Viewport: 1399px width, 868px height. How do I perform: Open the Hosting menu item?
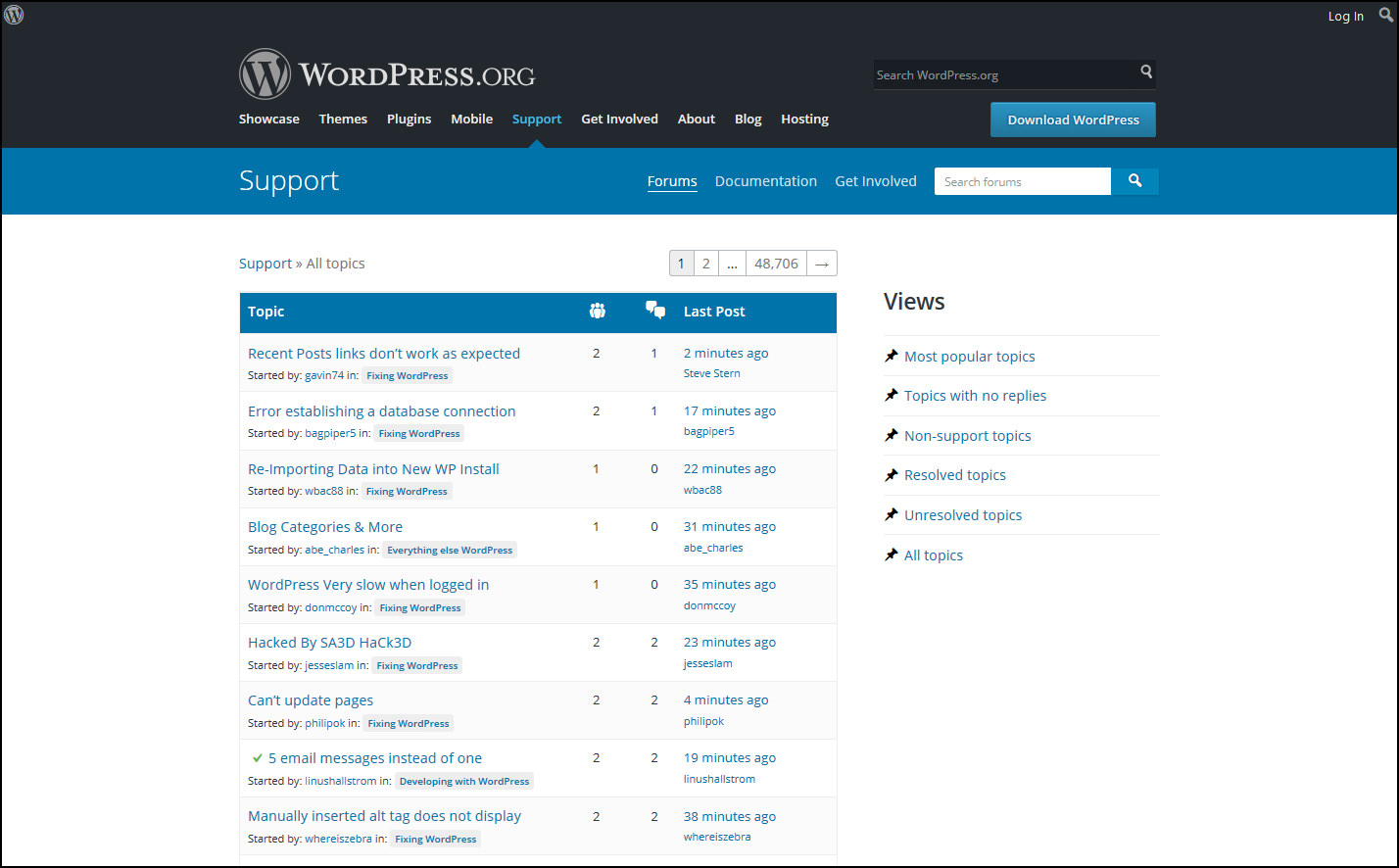pyautogui.click(x=804, y=120)
